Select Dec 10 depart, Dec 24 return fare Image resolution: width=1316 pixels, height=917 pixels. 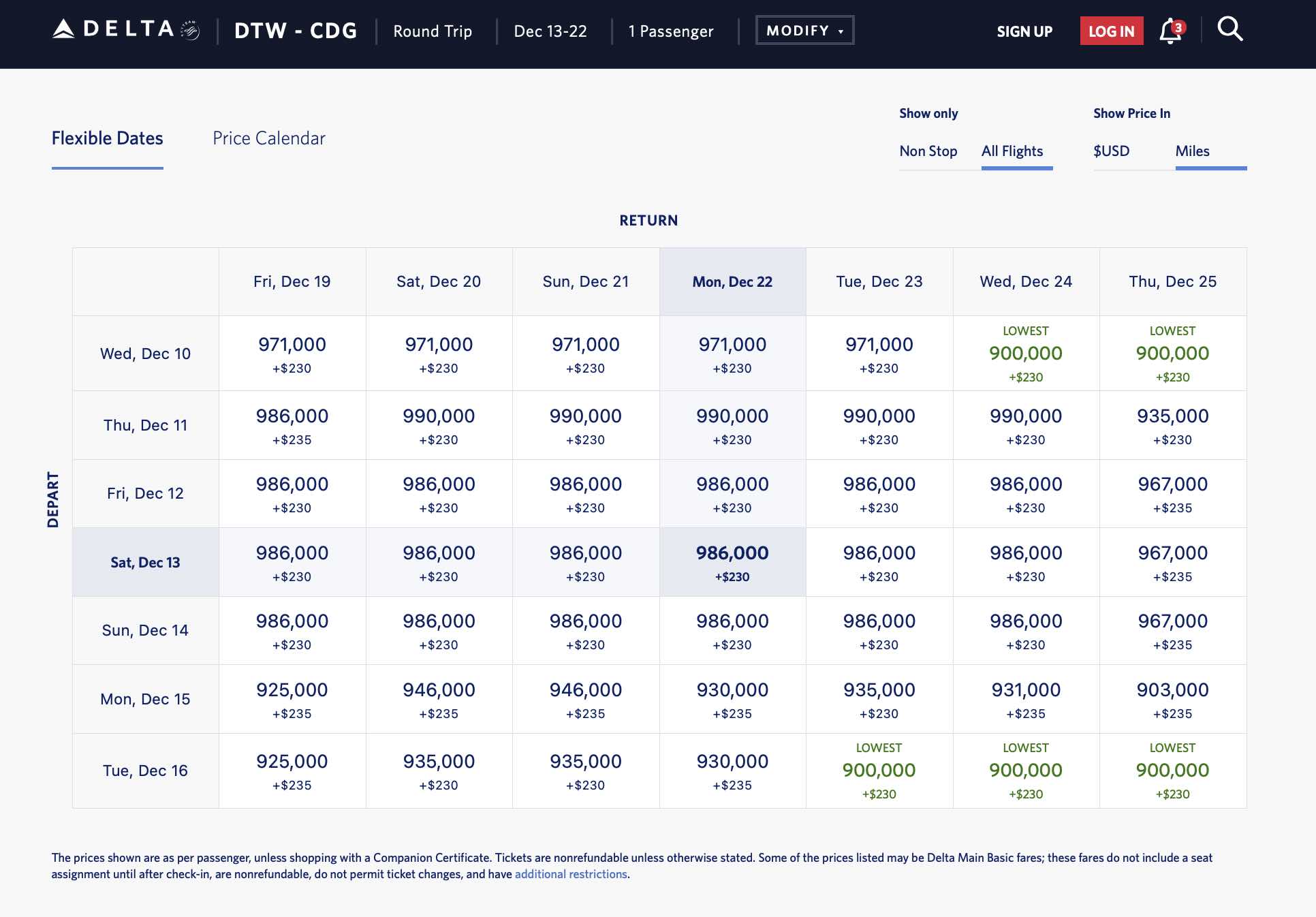(1026, 354)
